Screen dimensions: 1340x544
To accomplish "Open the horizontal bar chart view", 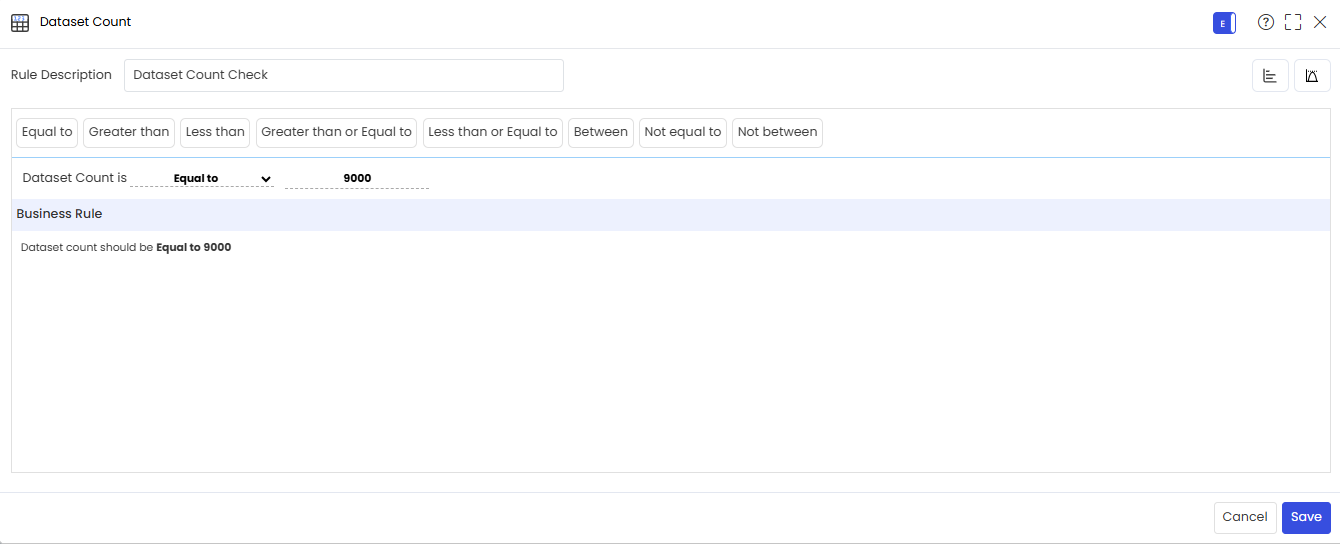I will coord(1270,76).
